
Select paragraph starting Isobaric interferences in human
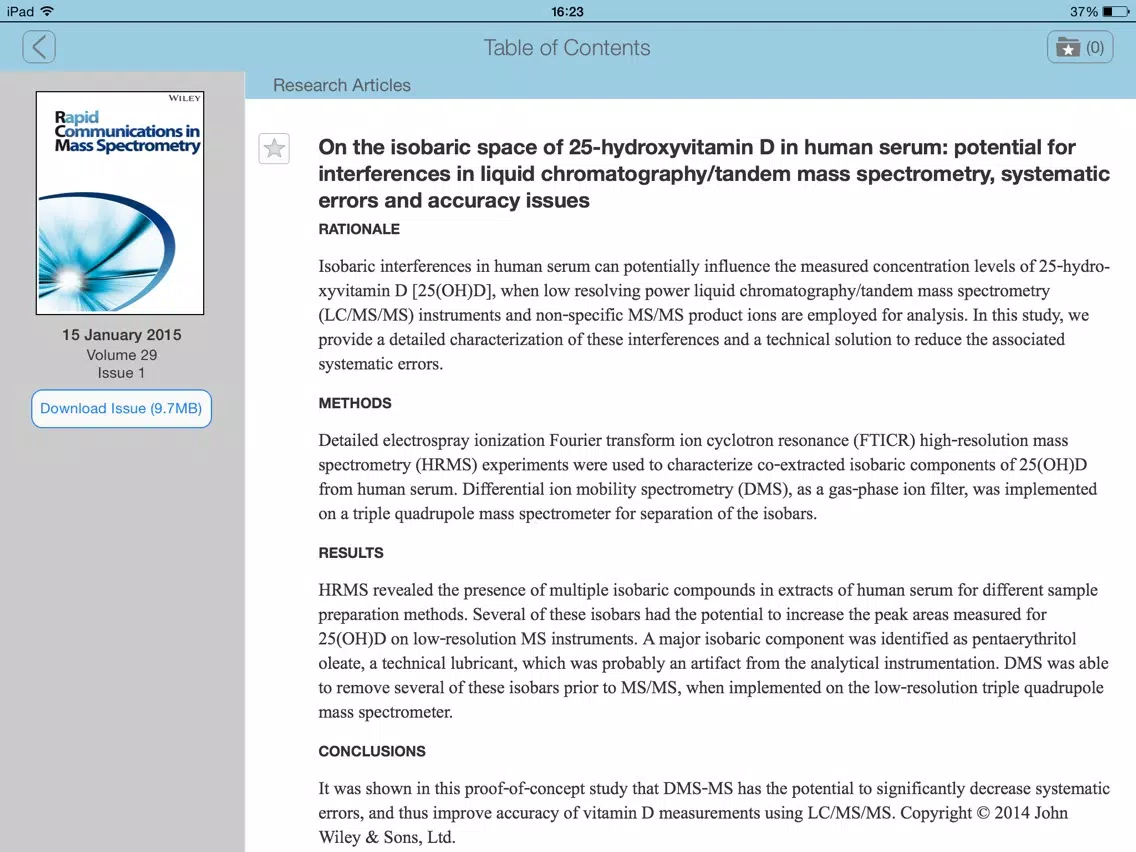pyautogui.click(x=714, y=315)
